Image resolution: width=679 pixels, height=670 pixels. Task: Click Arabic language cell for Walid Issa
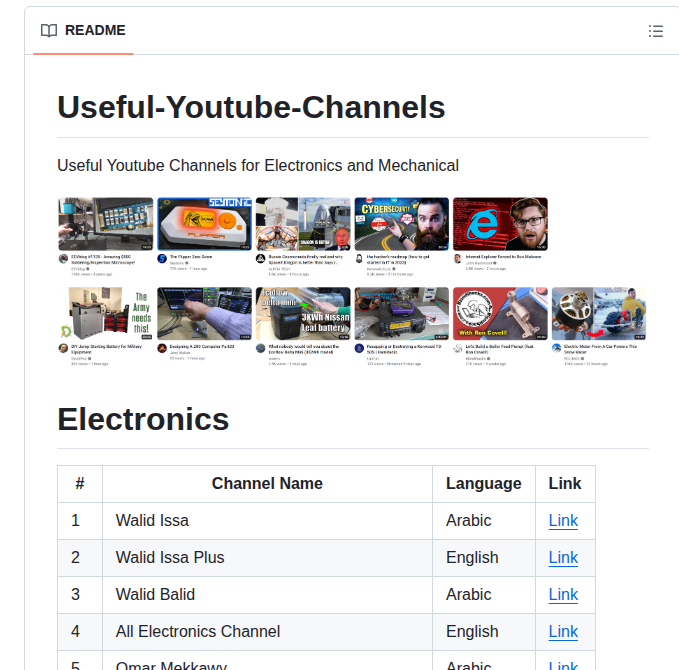[x=484, y=521]
